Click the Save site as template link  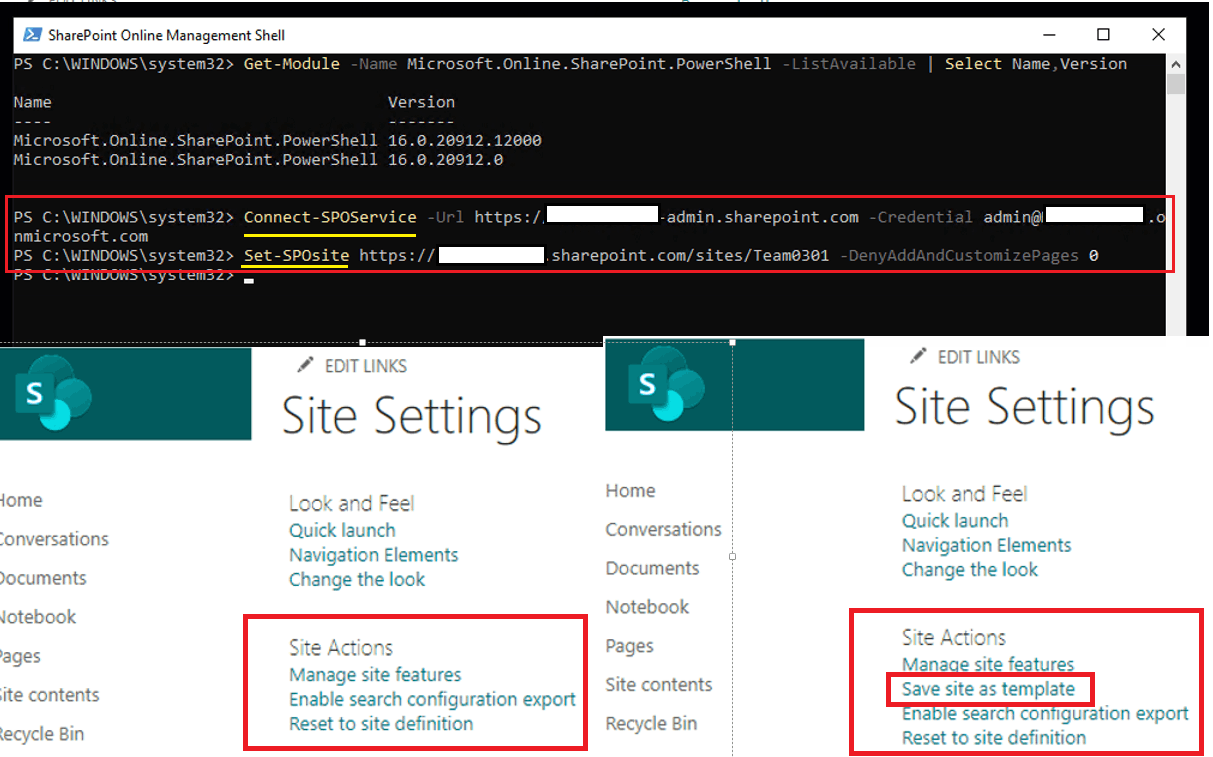click(988, 689)
